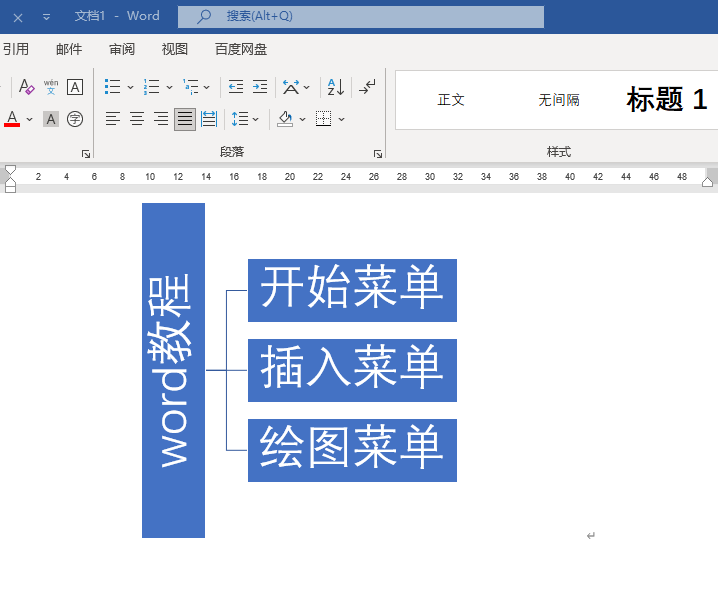Viewport: 718px width, 601px height.
Task: Click the search box 搜索(Alt+Q)
Action: [x=361, y=17]
